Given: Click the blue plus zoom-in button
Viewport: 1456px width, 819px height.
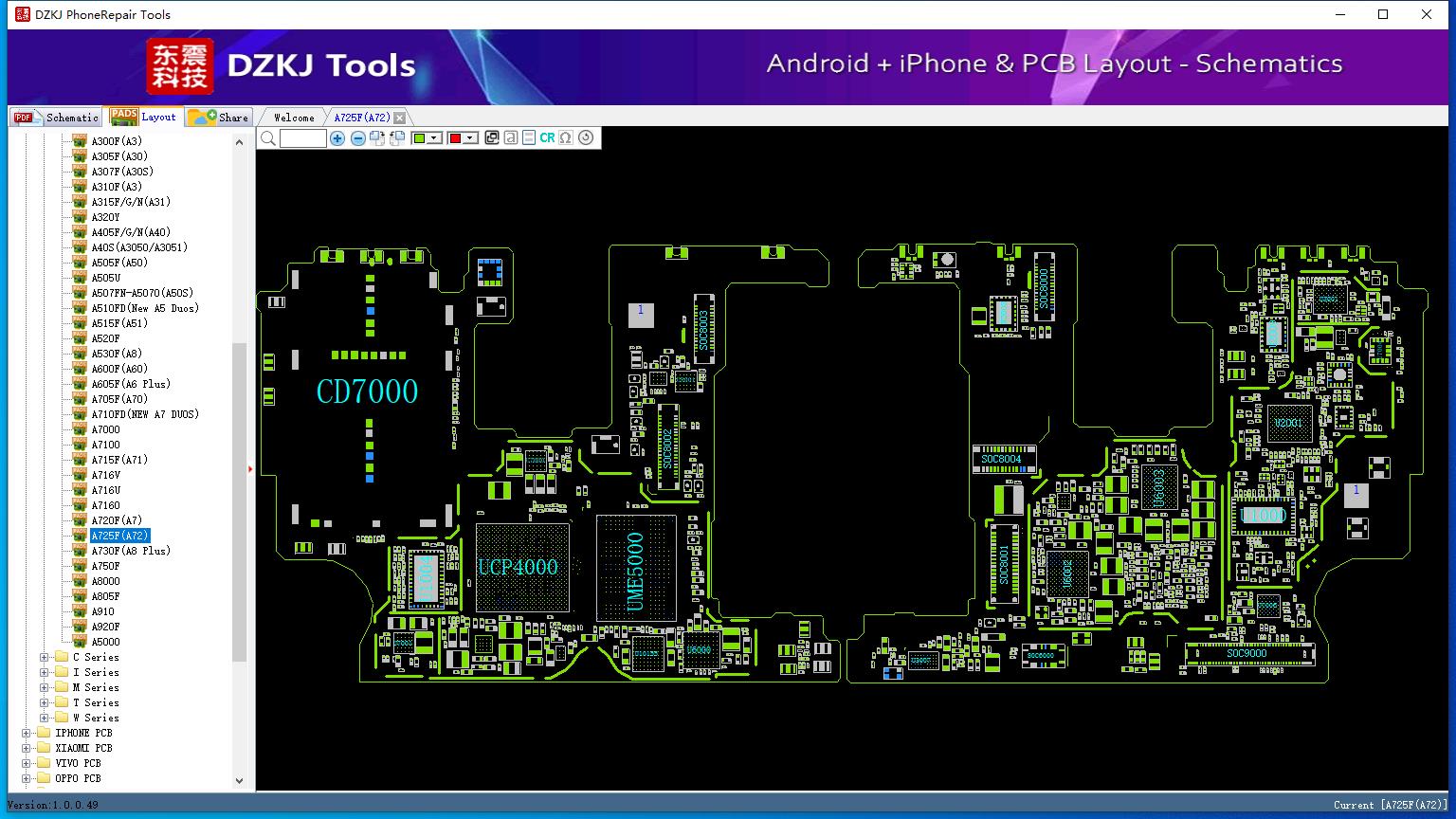Looking at the screenshot, I should coord(337,138).
